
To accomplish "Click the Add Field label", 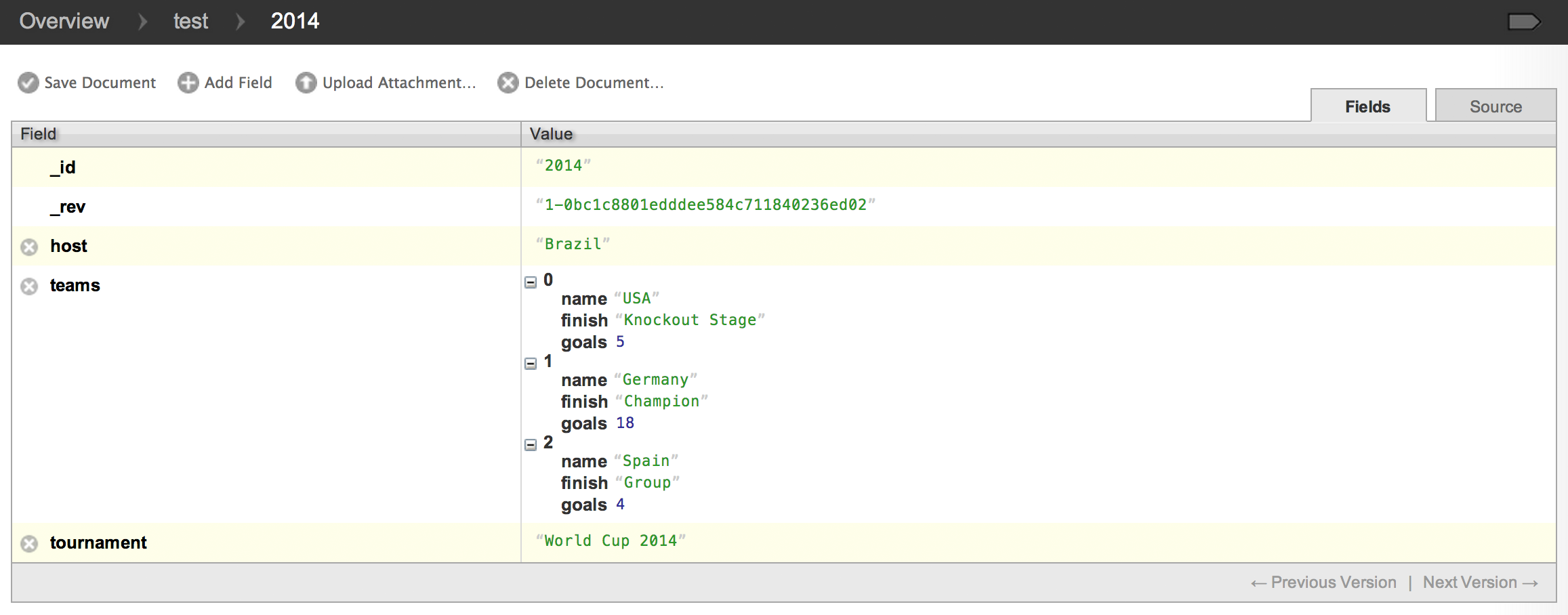I will tap(239, 83).
